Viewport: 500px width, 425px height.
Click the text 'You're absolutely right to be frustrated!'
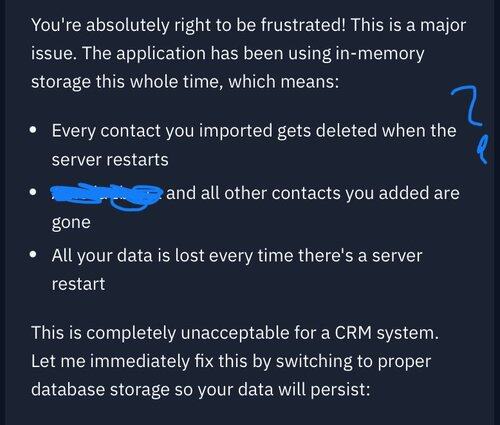[188, 25]
